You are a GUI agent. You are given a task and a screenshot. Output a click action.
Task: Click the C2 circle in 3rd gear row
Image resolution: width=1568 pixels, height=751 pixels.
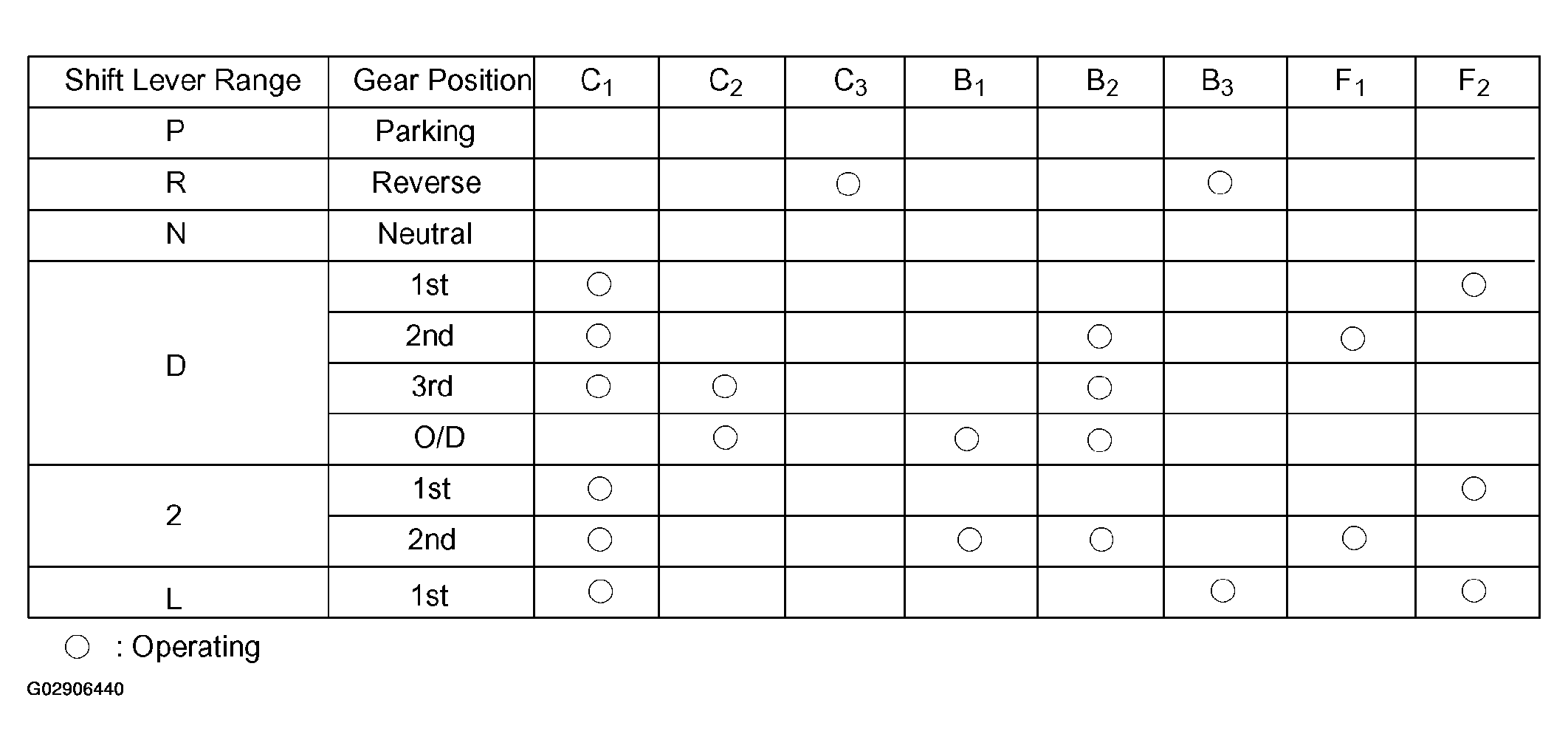(724, 386)
